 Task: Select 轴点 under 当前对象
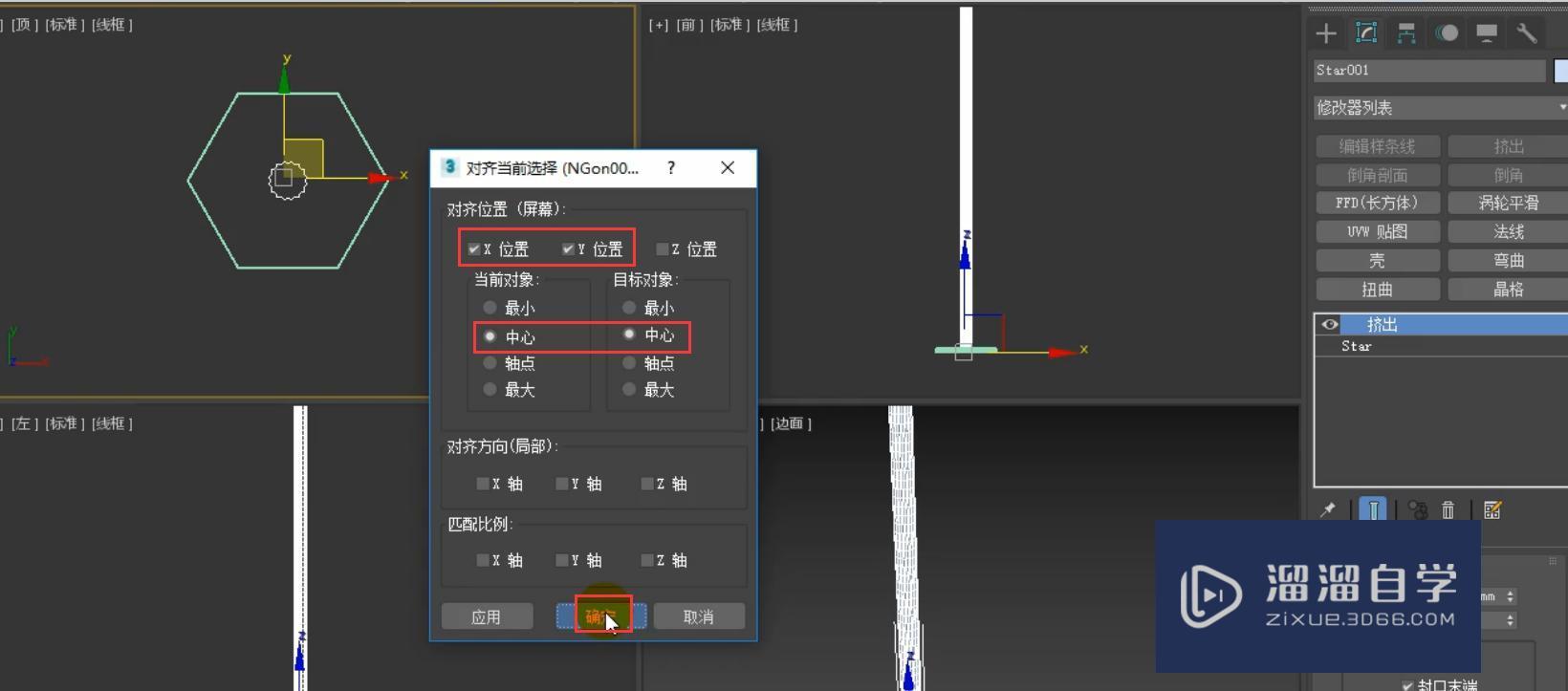[x=490, y=363]
